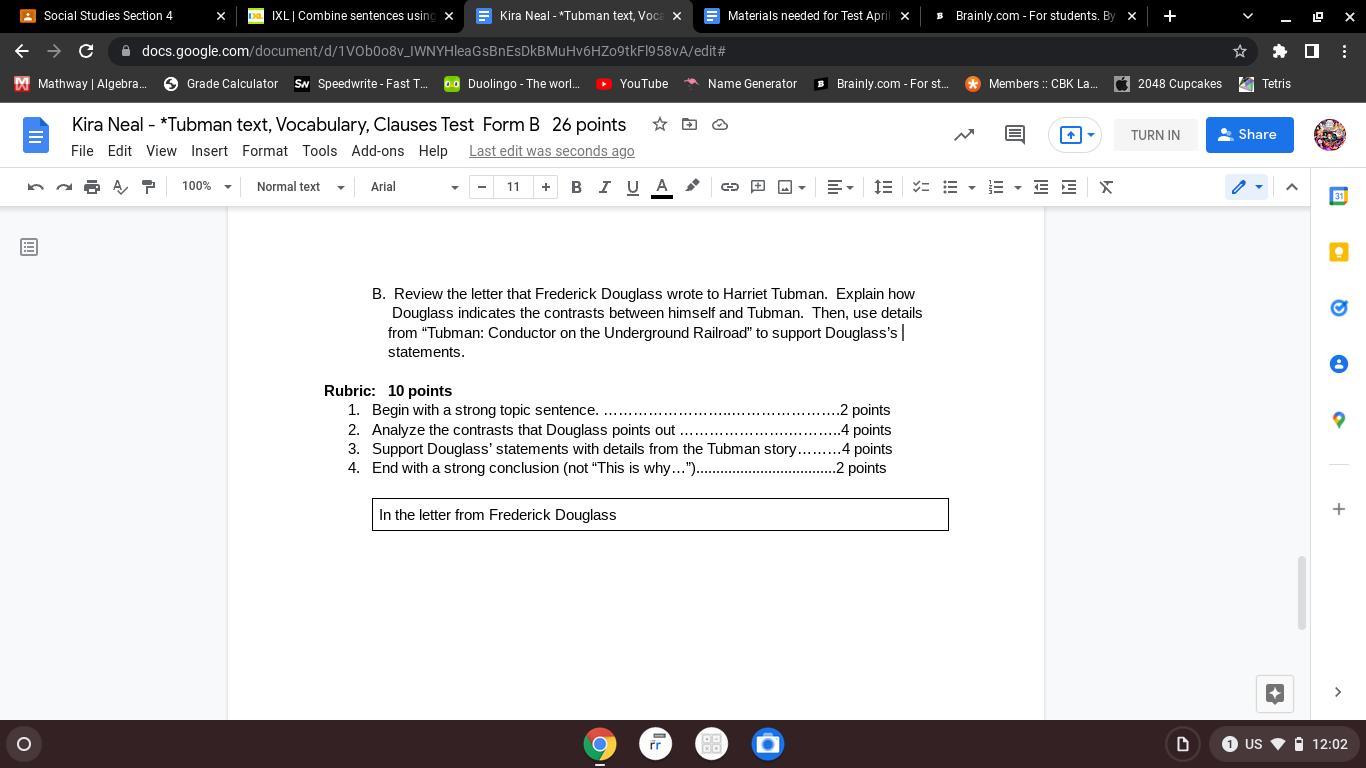
Task: Decrease the paragraph indent
Action: (1041, 187)
